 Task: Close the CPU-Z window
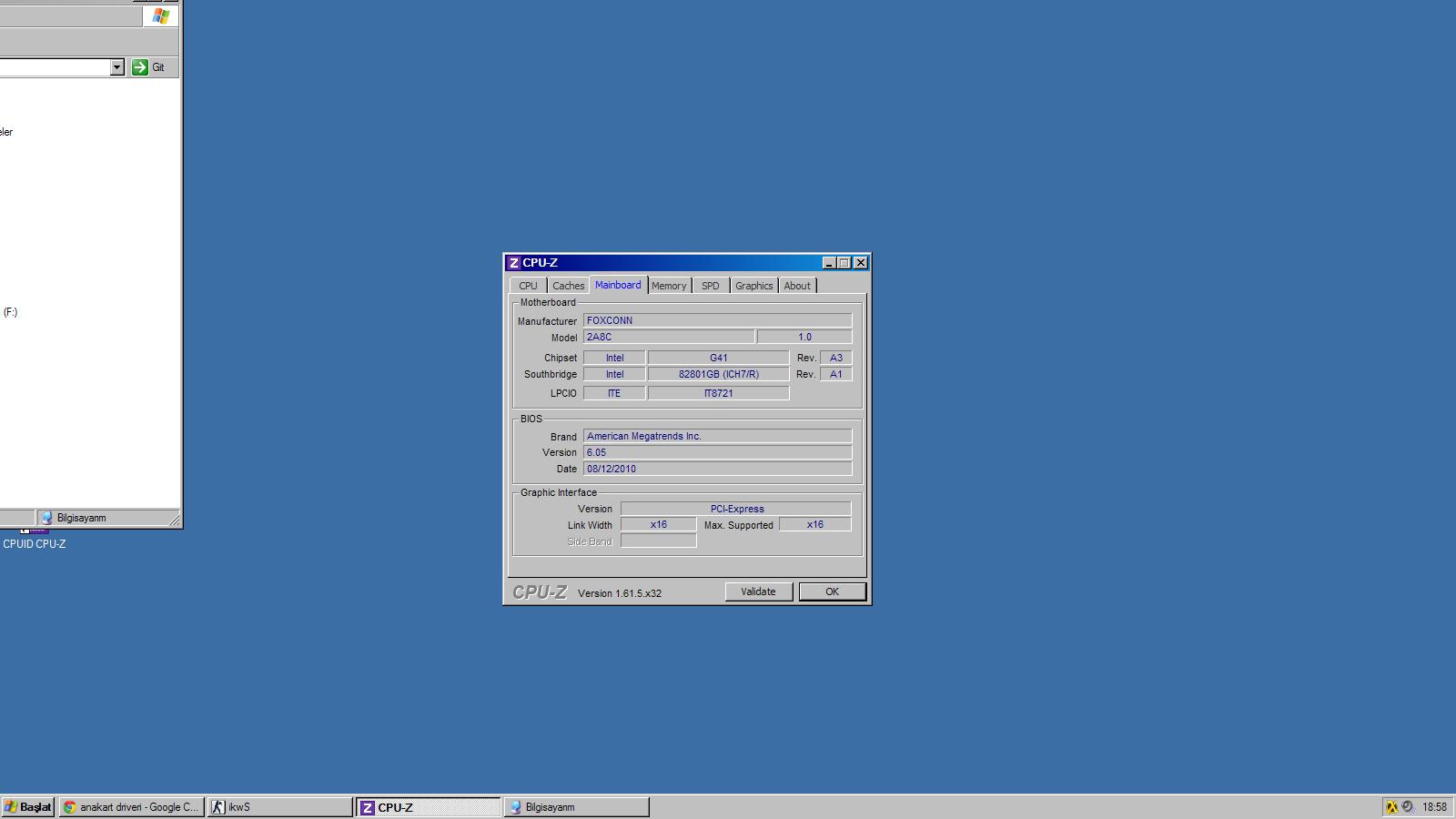[x=861, y=263]
